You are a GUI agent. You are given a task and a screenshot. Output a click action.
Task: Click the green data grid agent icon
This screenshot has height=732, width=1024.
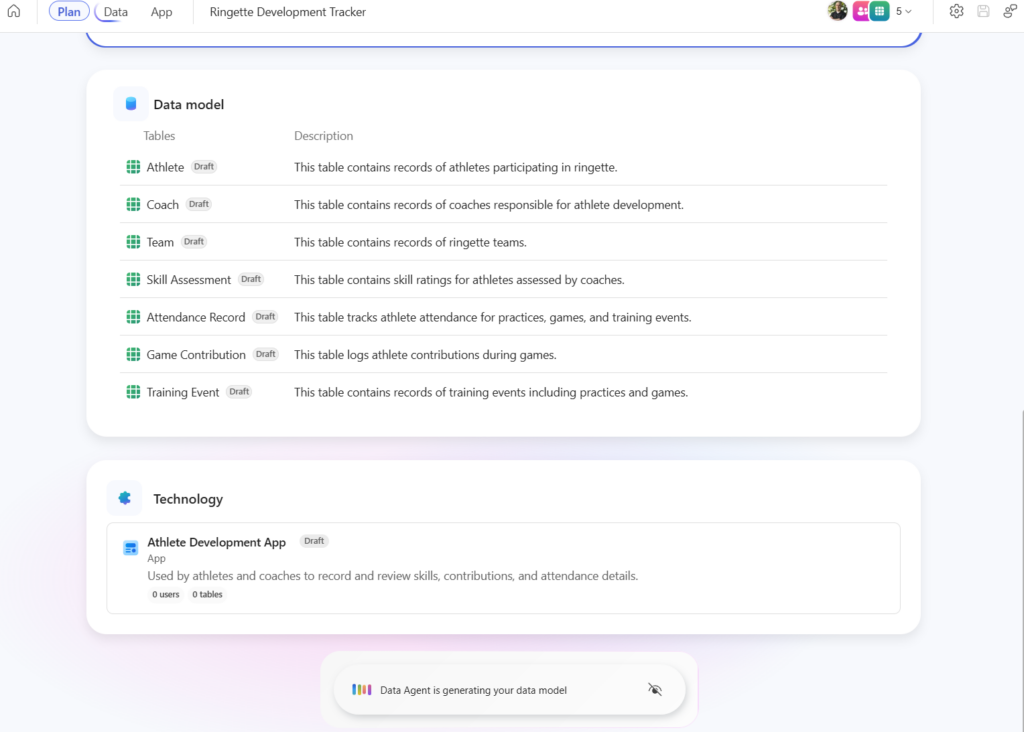pos(879,11)
